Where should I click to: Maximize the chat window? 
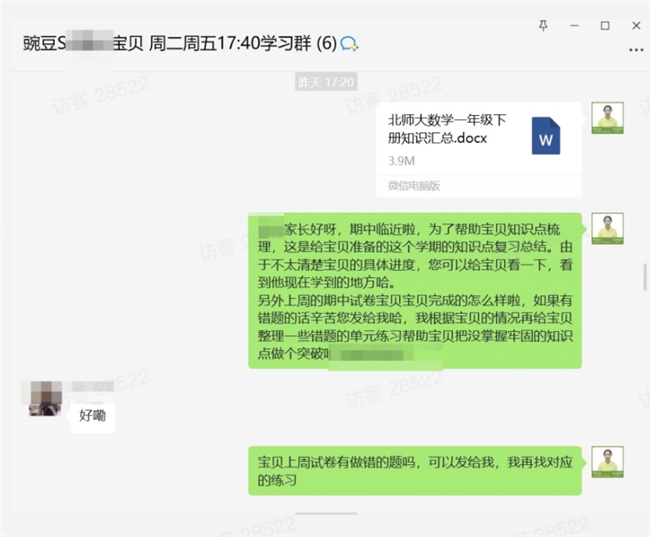click(x=605, y=26)
